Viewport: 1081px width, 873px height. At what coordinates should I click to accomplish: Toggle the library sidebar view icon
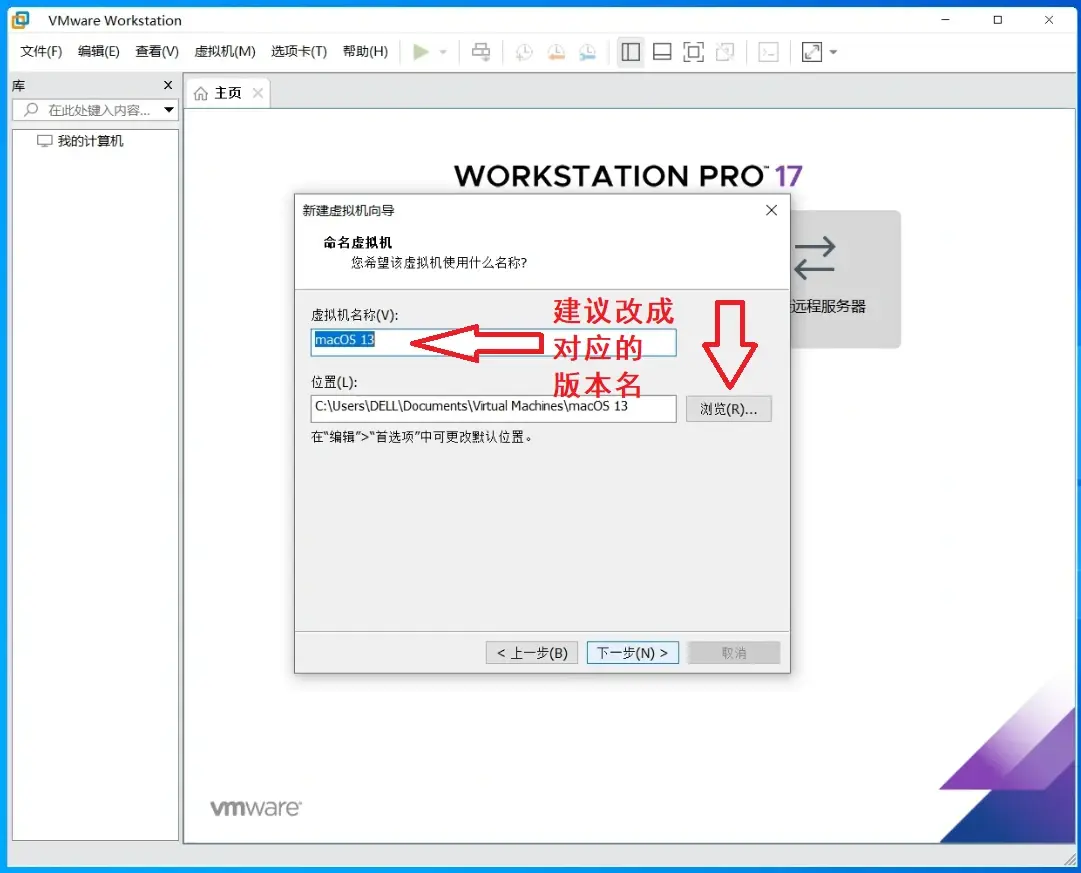click(x=630, y=52)
